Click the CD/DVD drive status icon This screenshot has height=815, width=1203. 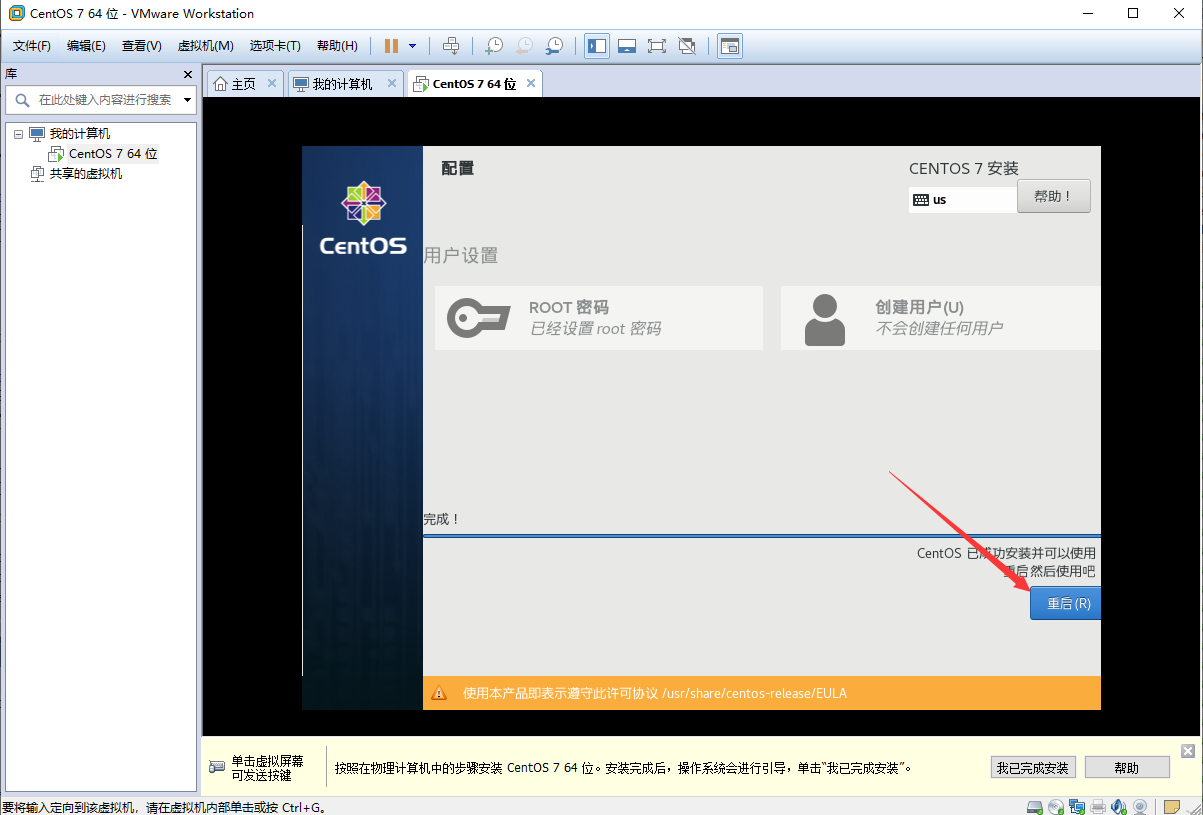[x=1056, y=806]
